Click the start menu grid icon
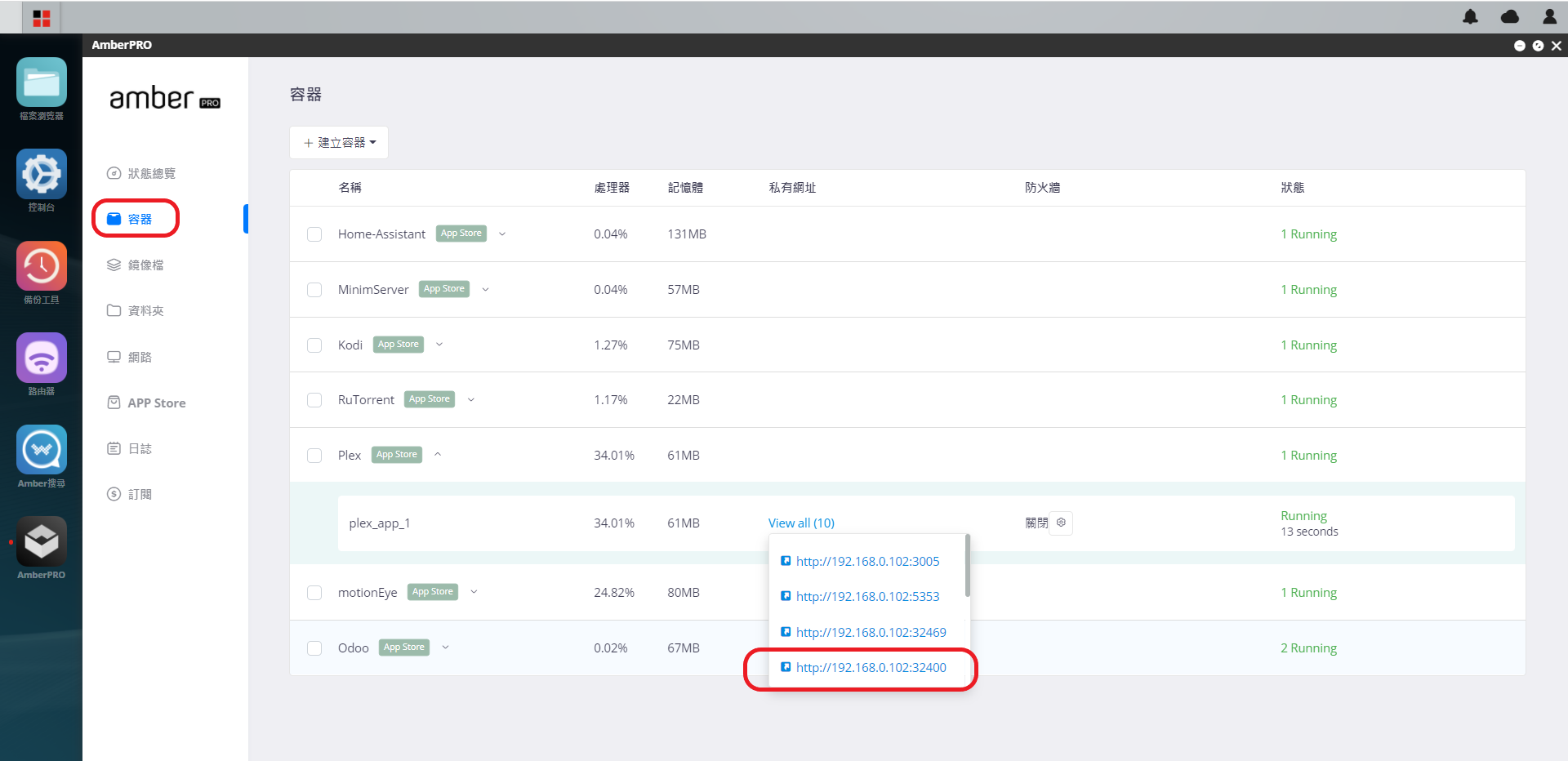The image size is (1568, 761). click(42, 18)
